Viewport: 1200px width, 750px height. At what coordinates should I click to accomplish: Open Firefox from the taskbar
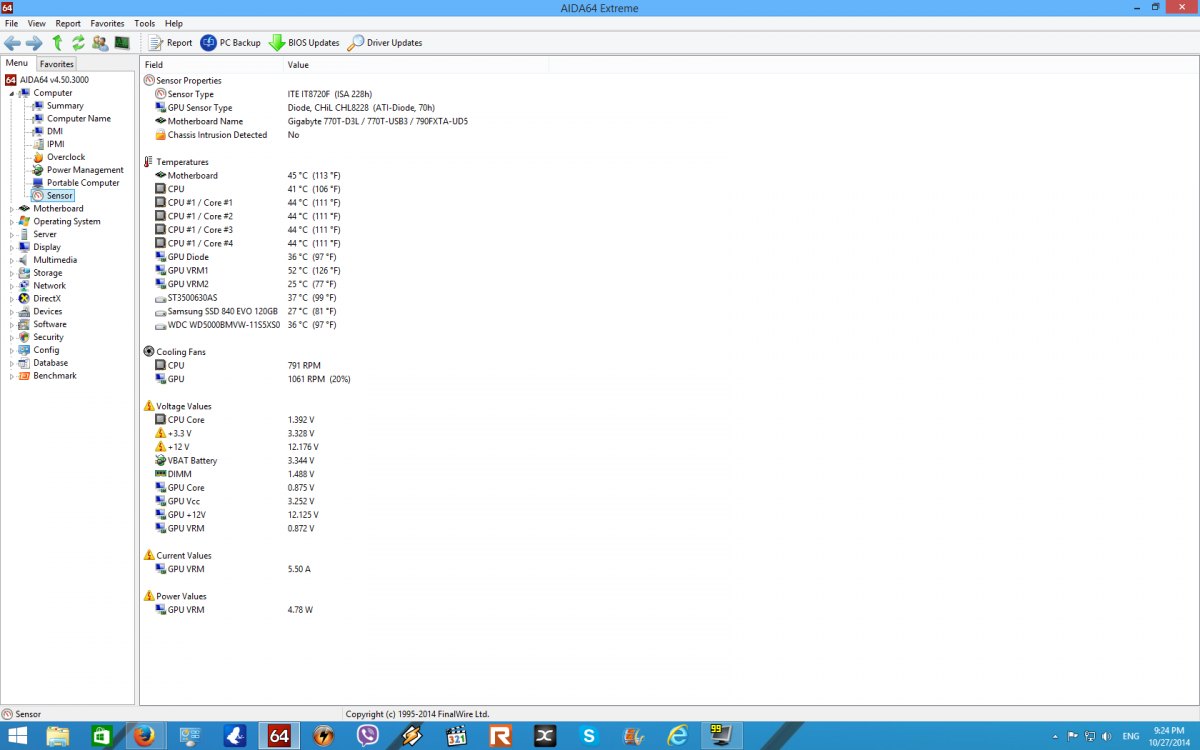[x=145, y=736]
